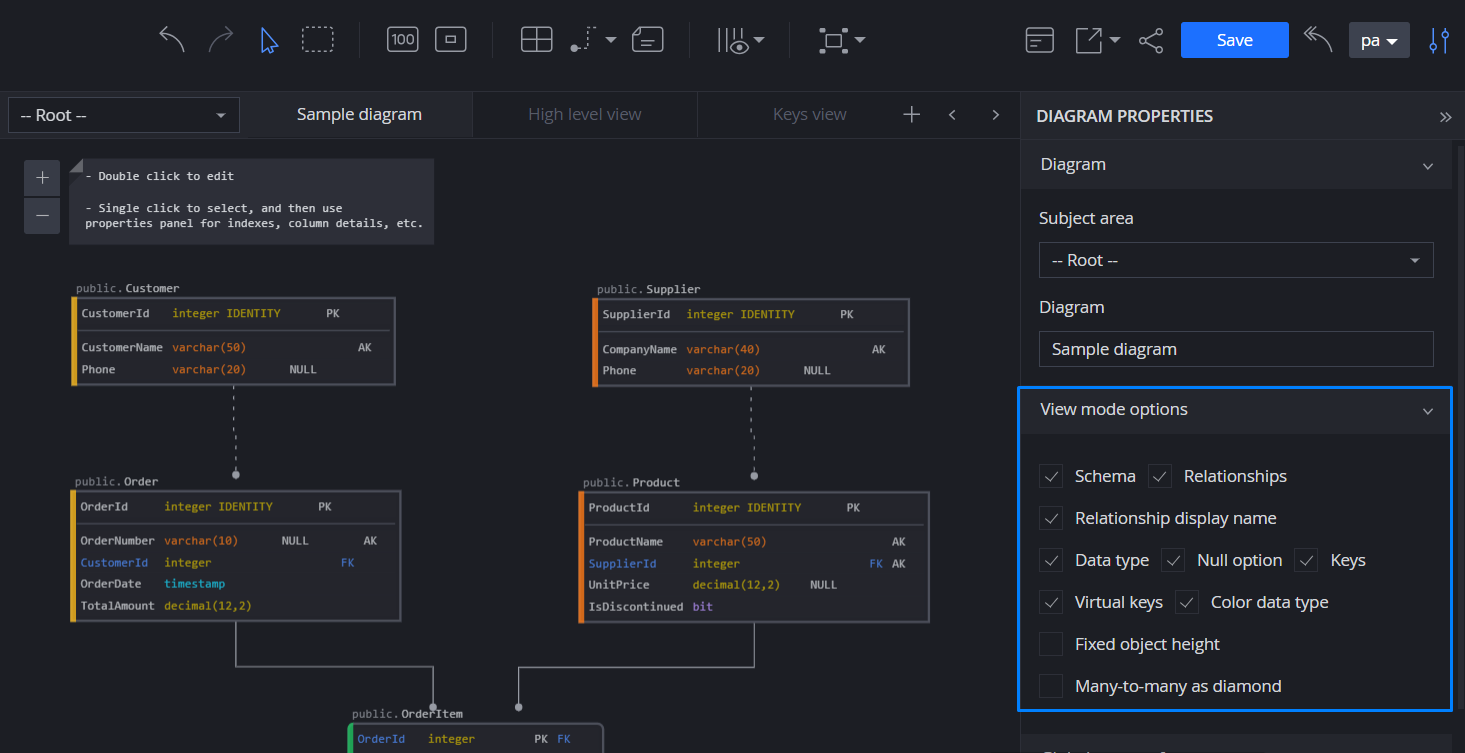
Task: Collapse the View mode options section
Action: tap(1430, 410)
